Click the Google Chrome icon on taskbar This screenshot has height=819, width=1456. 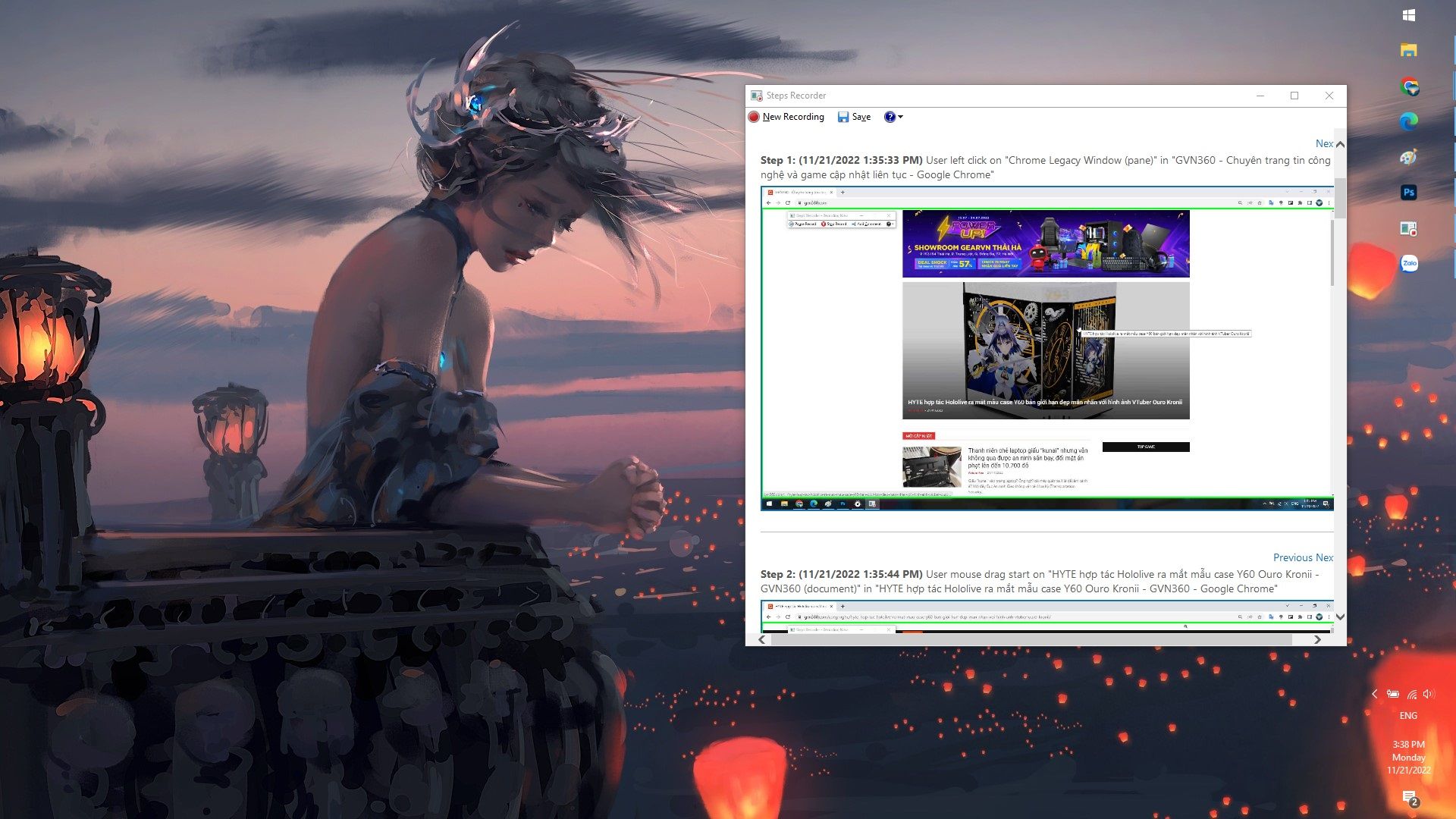pyautogui.click(x=1410, y=85)
